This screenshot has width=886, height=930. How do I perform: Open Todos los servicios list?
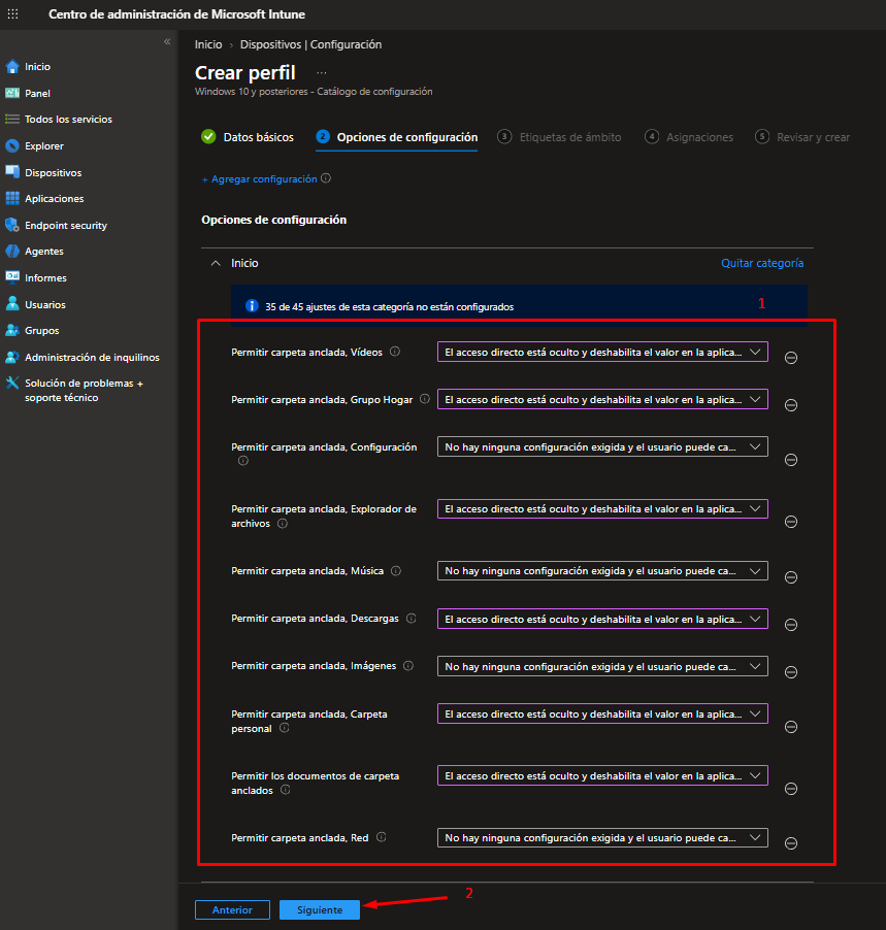click(68, 119)
